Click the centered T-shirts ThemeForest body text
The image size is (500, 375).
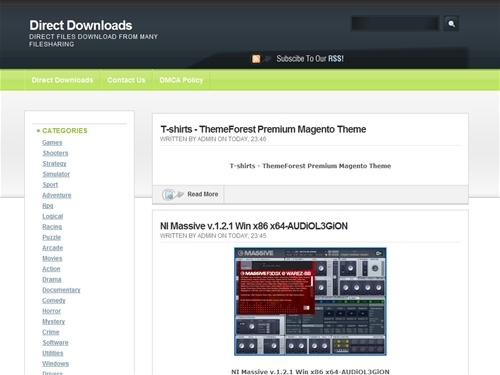[x=310, y=166]
